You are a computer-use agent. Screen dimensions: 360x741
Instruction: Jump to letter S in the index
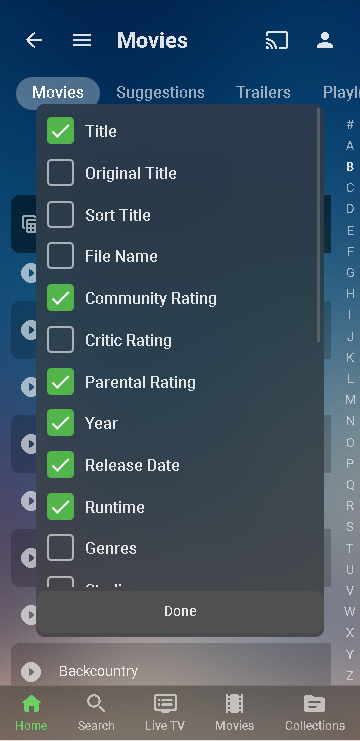[350, 527]
